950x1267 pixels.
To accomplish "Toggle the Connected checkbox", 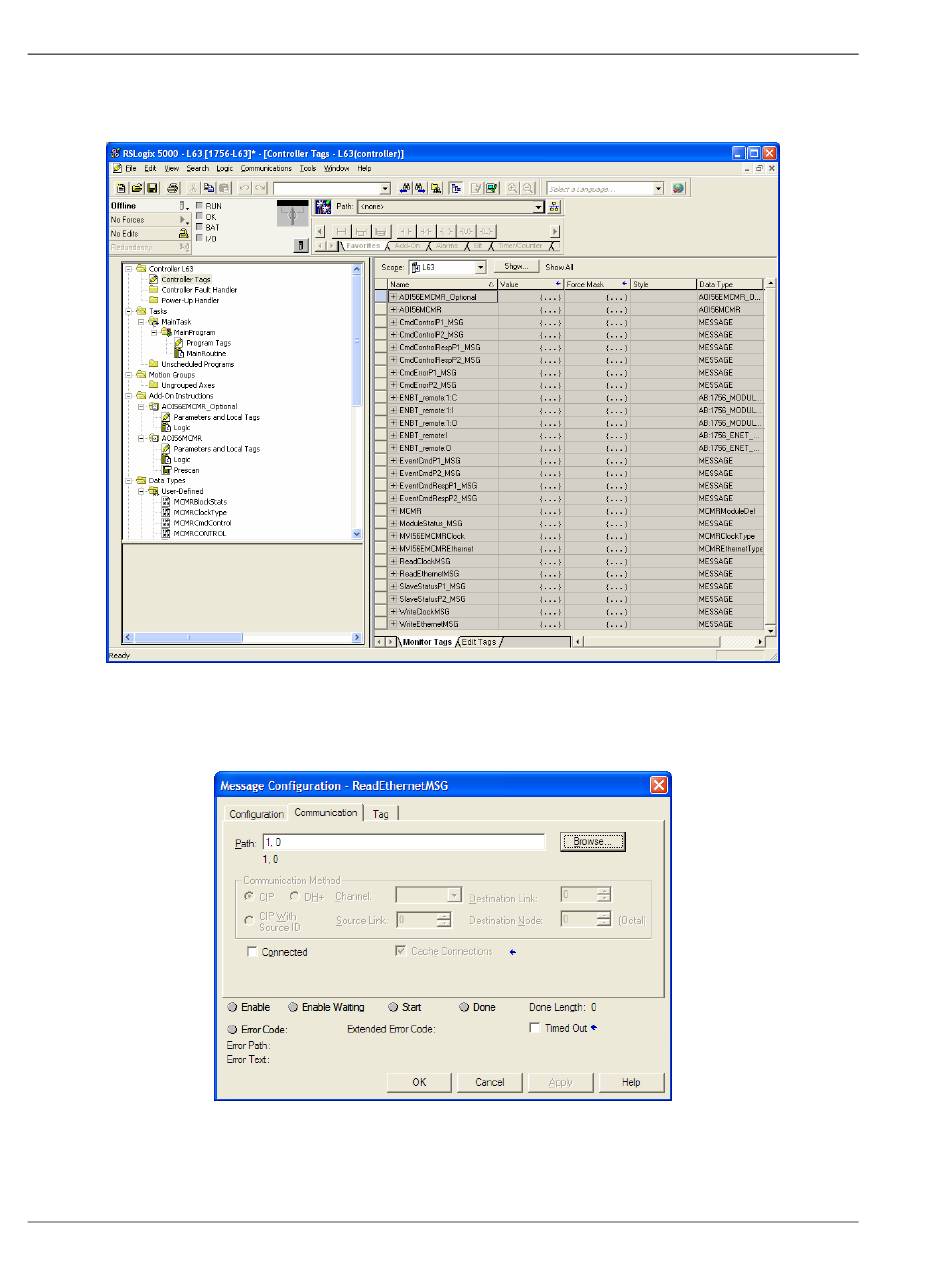I will 252,952.
